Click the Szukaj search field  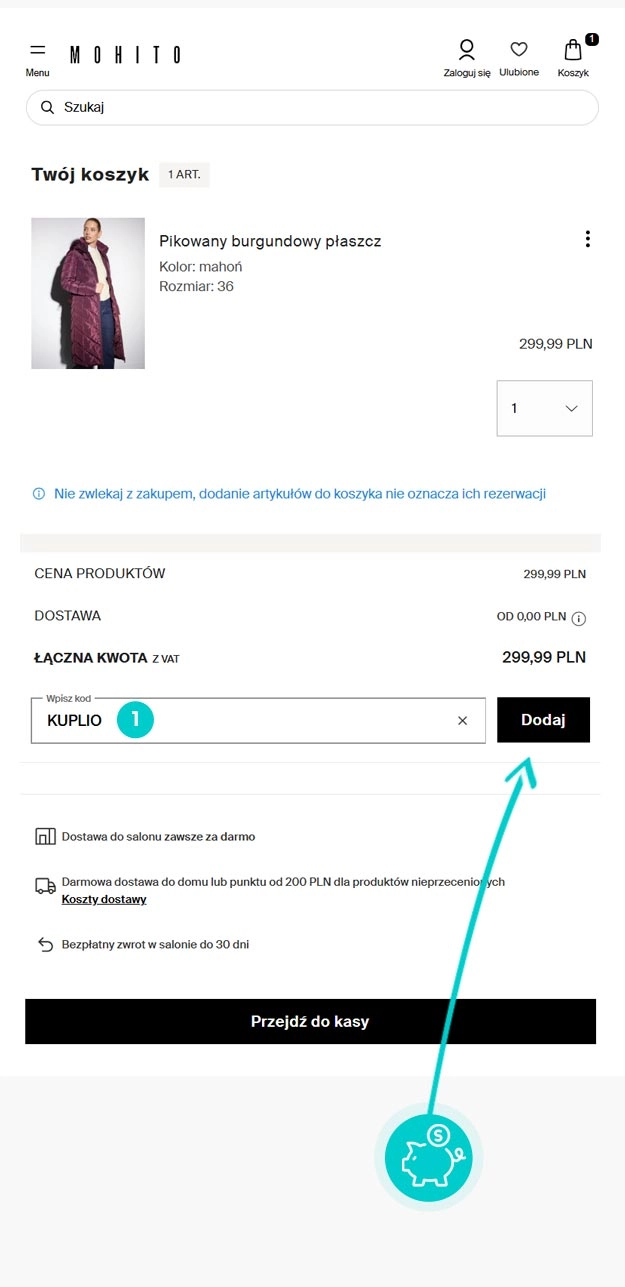tap(320, 107)
